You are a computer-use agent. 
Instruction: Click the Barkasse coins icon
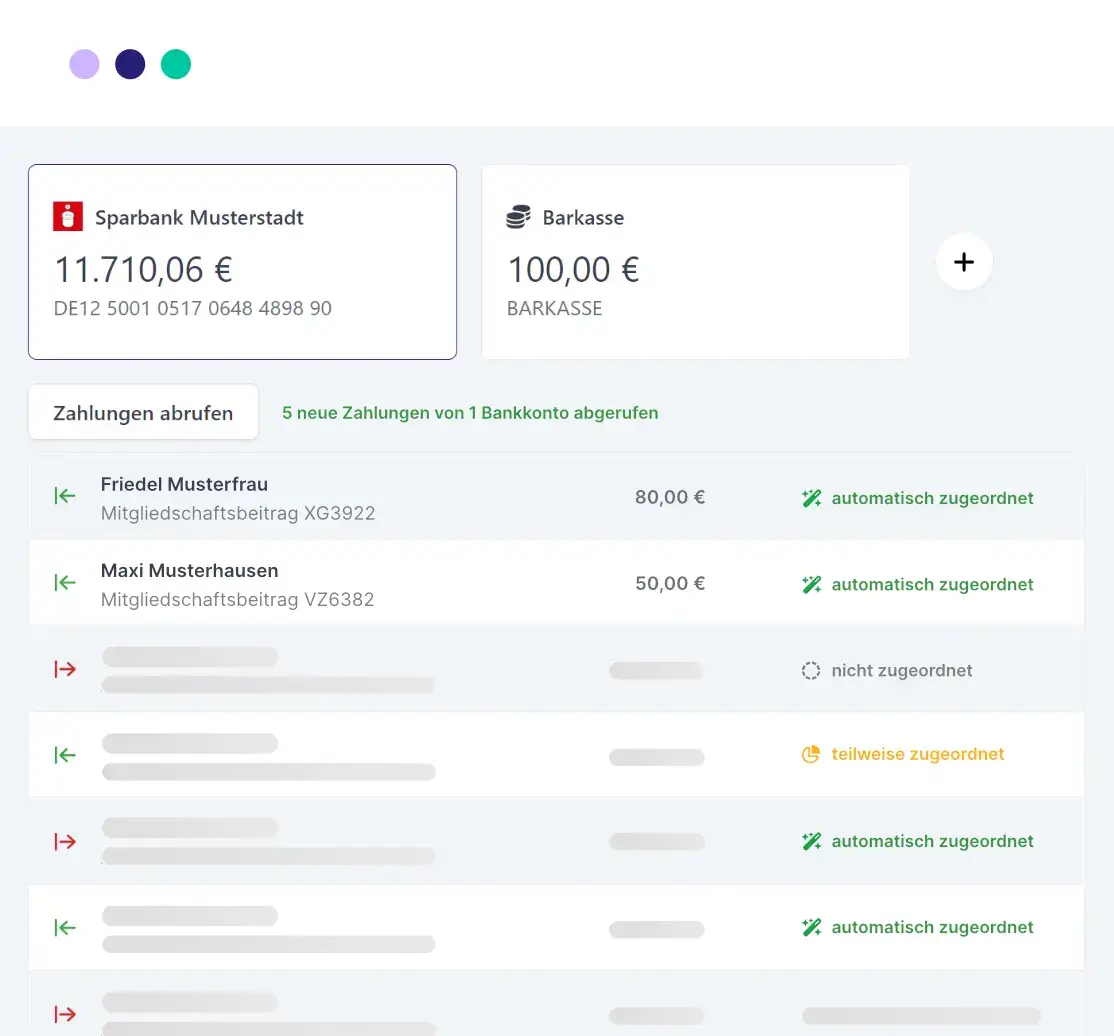coord(518,217)
